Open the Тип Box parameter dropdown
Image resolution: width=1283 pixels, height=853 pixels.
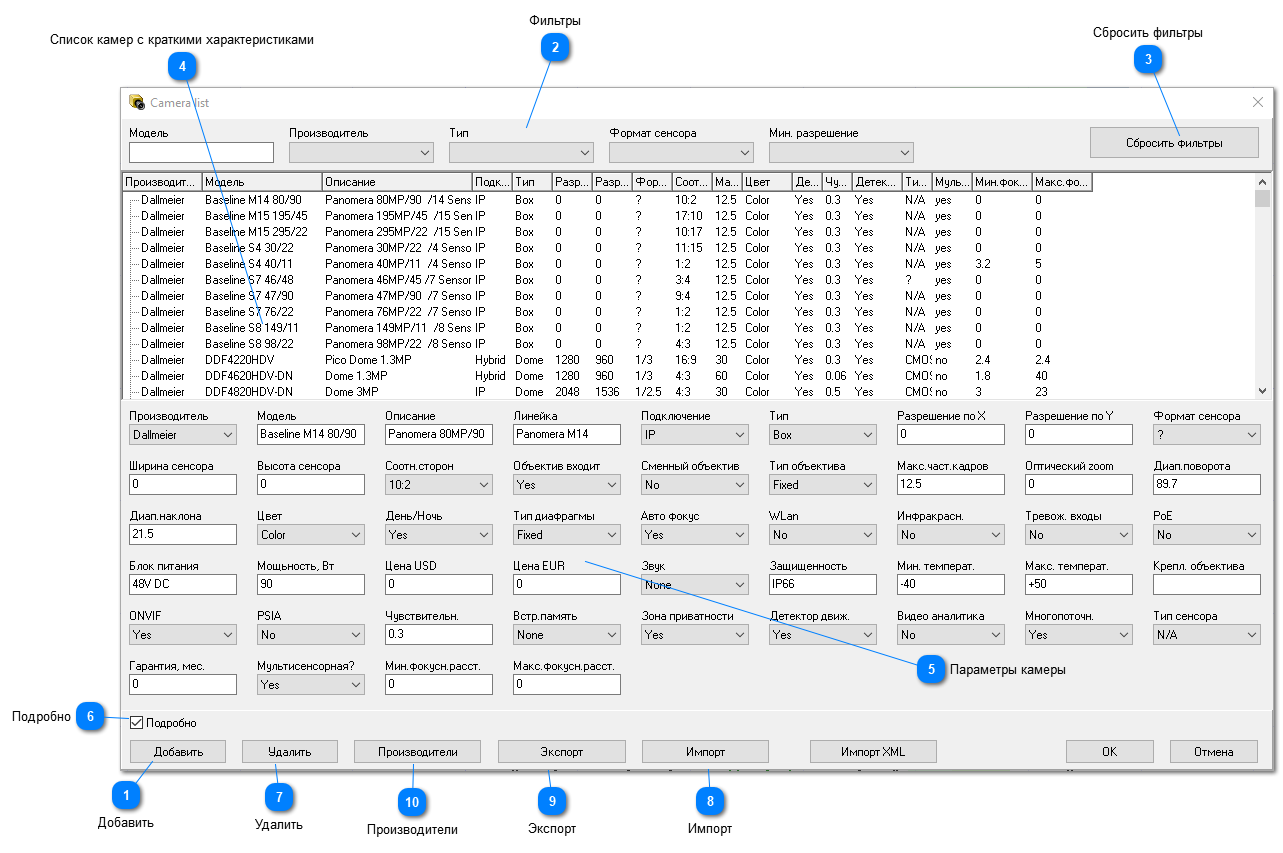823,435
